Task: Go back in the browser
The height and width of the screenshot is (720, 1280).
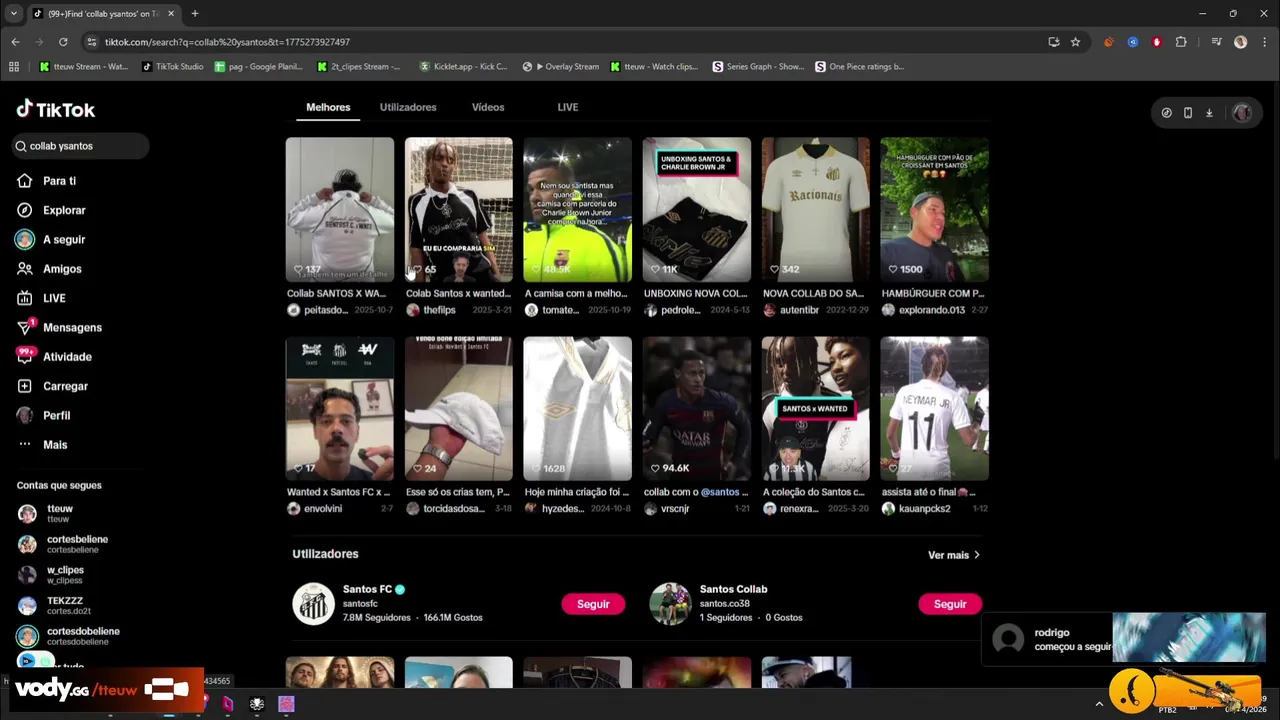Action: pos(15,42)
